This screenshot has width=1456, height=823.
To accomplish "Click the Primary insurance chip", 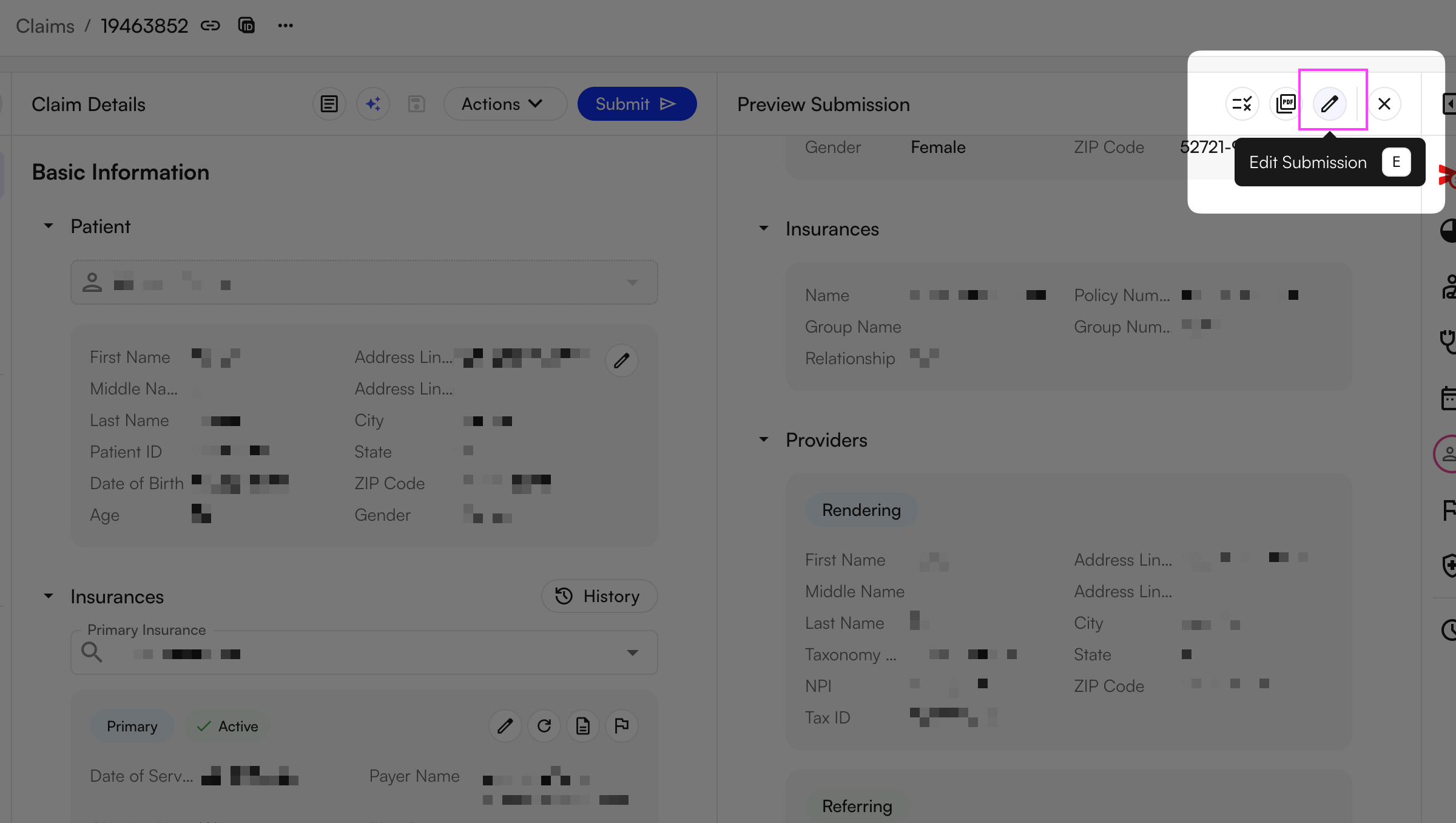I will [132, 726].
